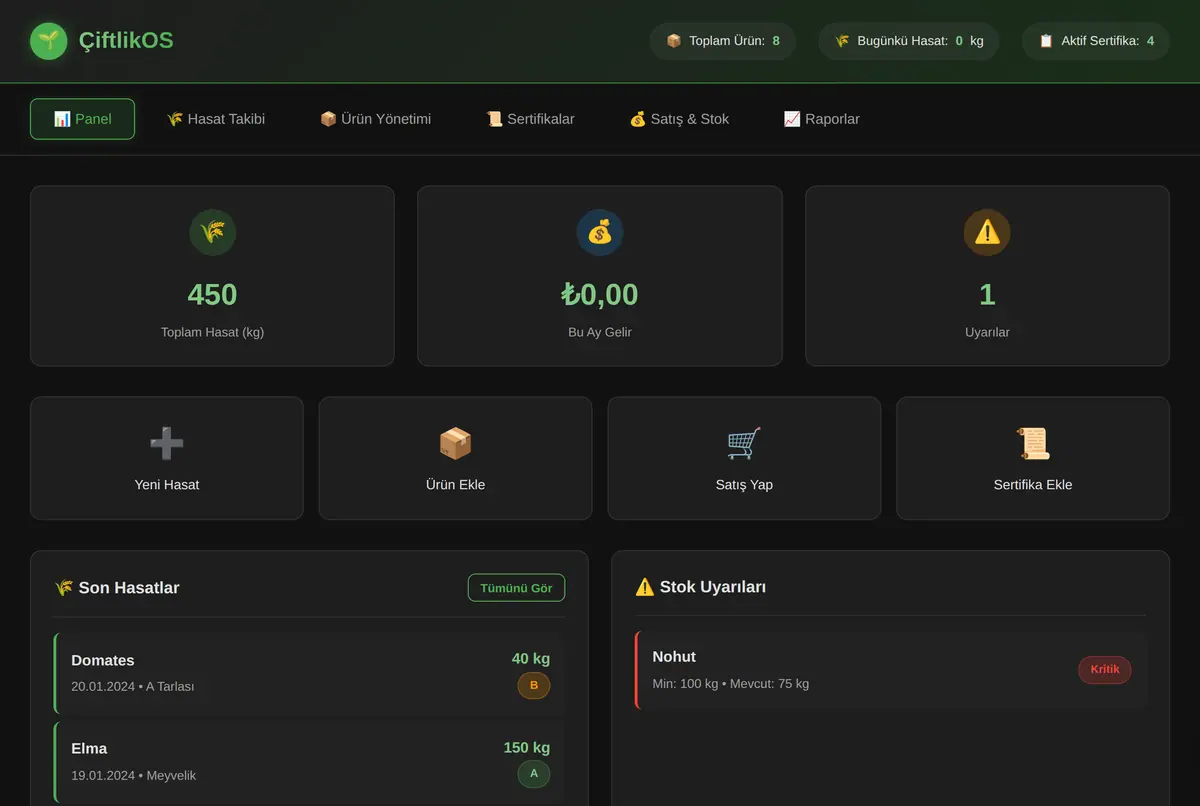This screenshot has height=806, width=1200.
Task: Click the 150 kg amount on Elma
Action: point(527,748)
